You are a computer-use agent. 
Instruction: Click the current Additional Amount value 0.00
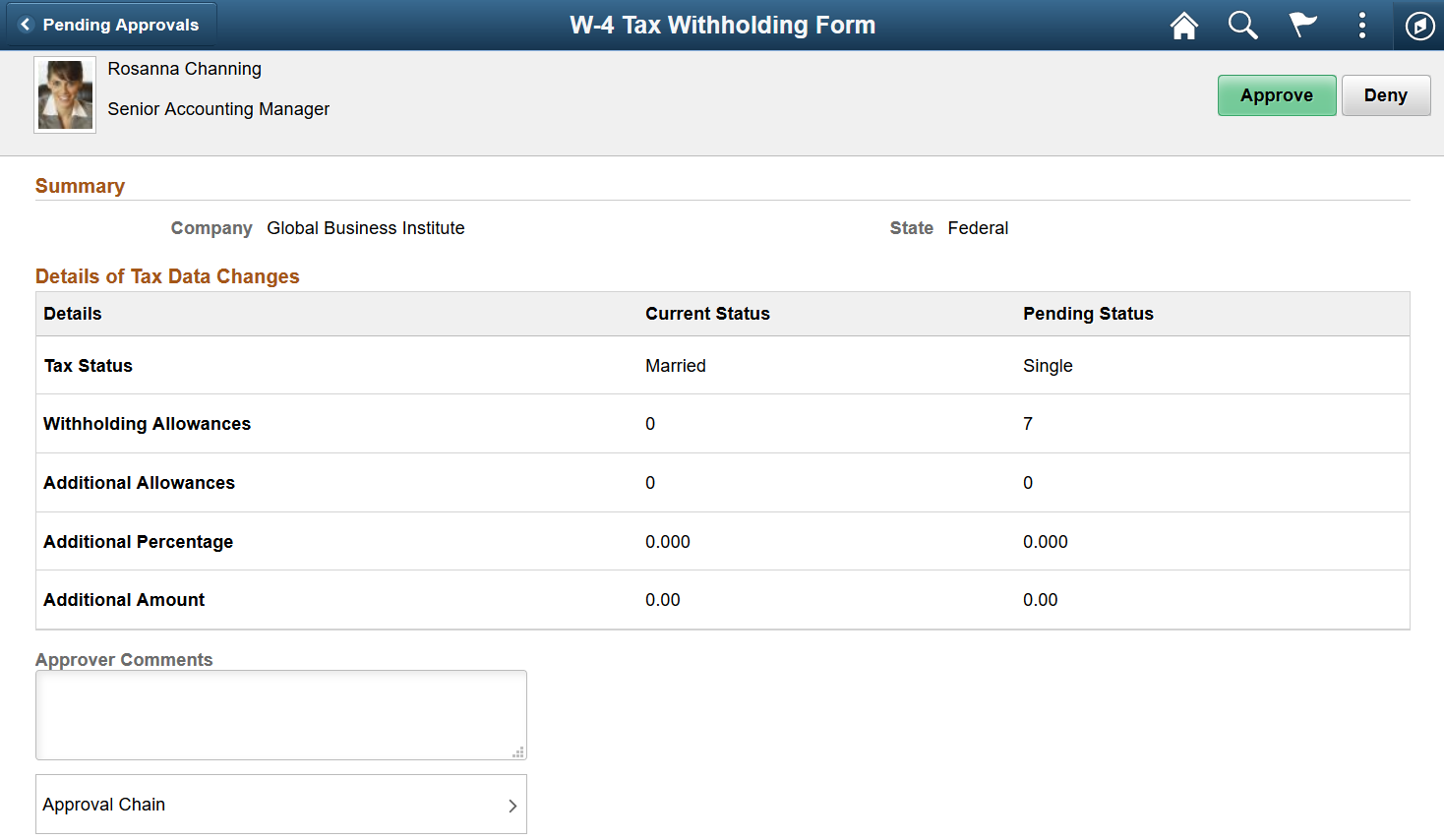[663, 600]
